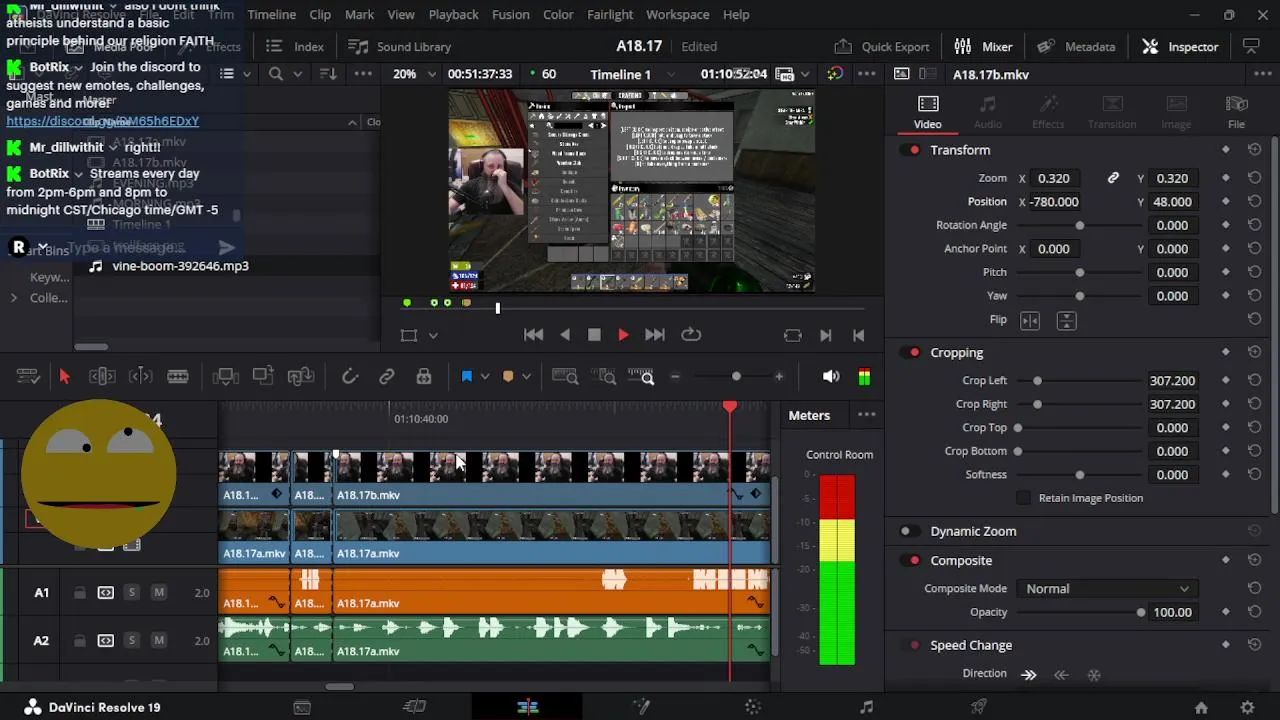
Task: Open the viewer 20% zoom dropdown
Action: (414, 74)
